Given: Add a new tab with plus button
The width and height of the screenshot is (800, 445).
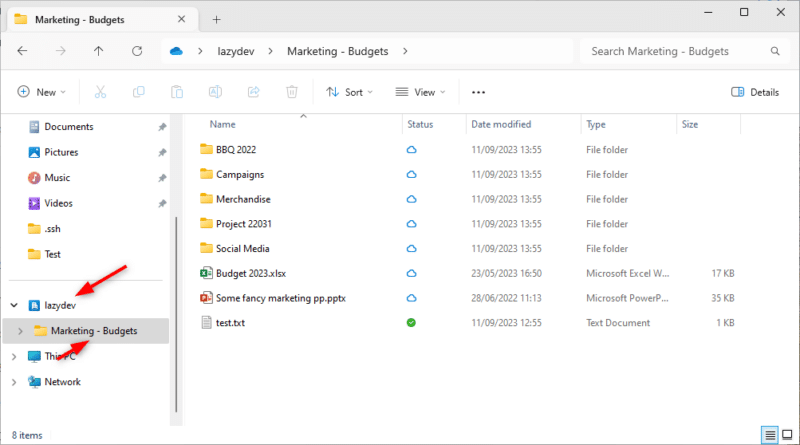Looking at the screenshot, I should click(216, 19).
